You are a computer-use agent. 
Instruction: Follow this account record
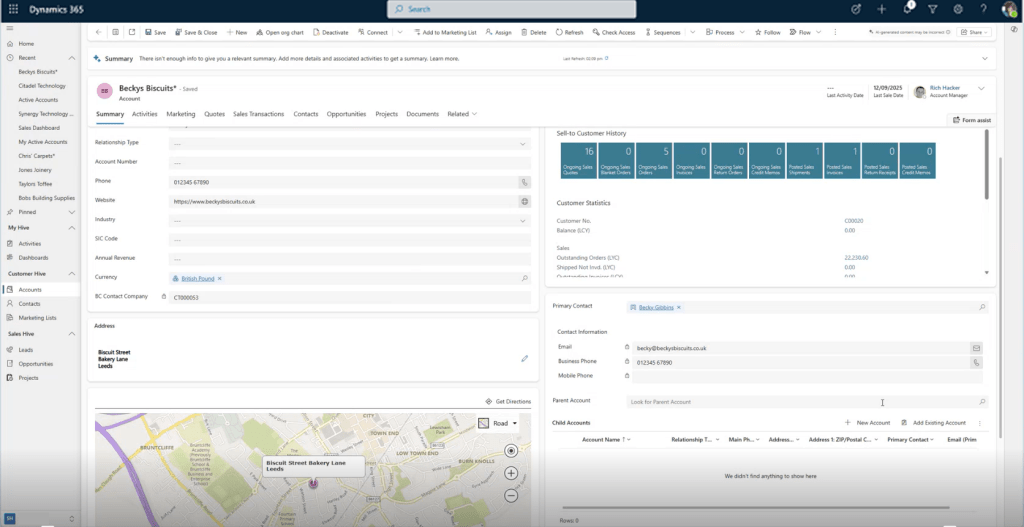point(767,32)
